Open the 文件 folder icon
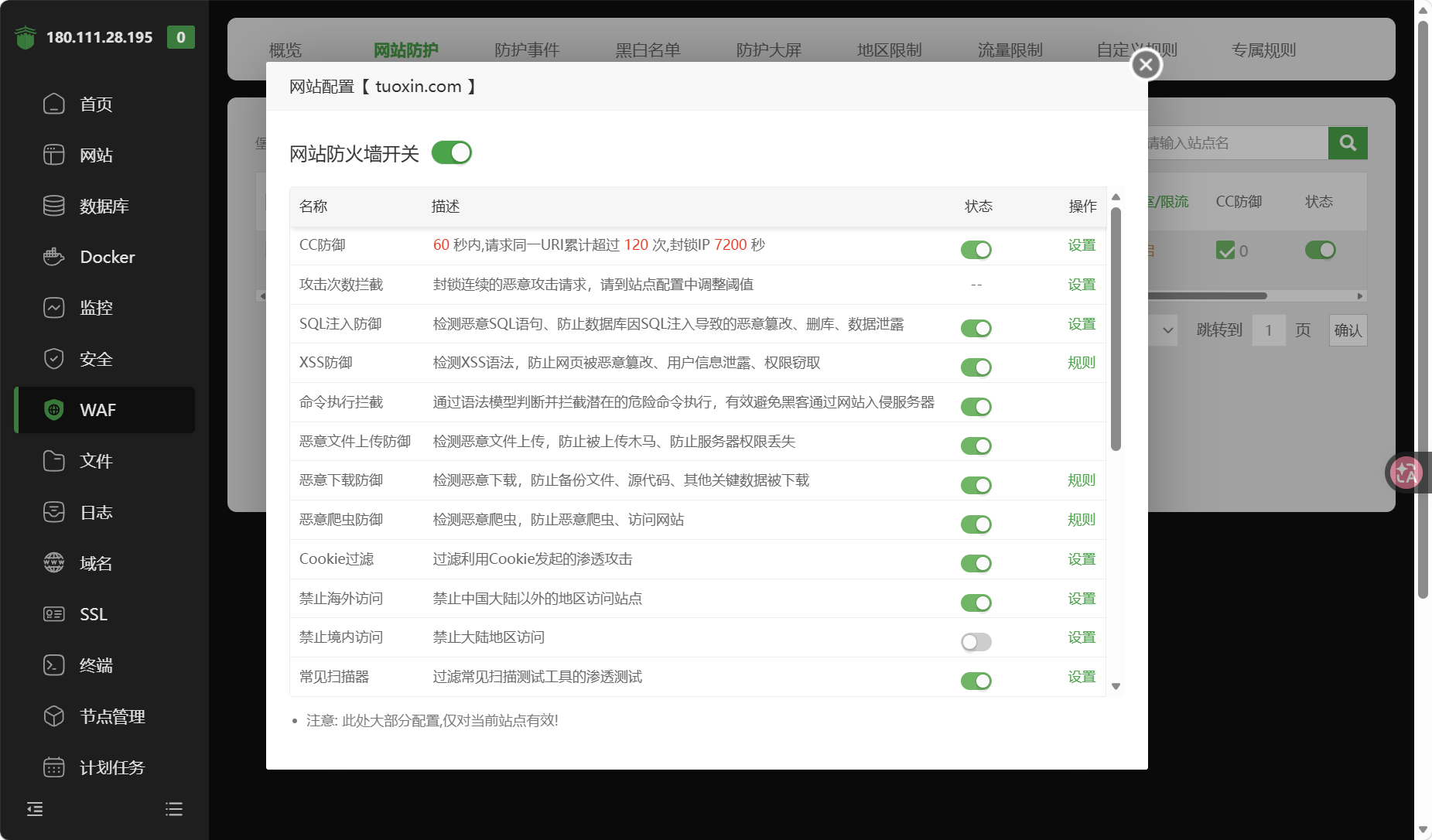 (53, 461)
